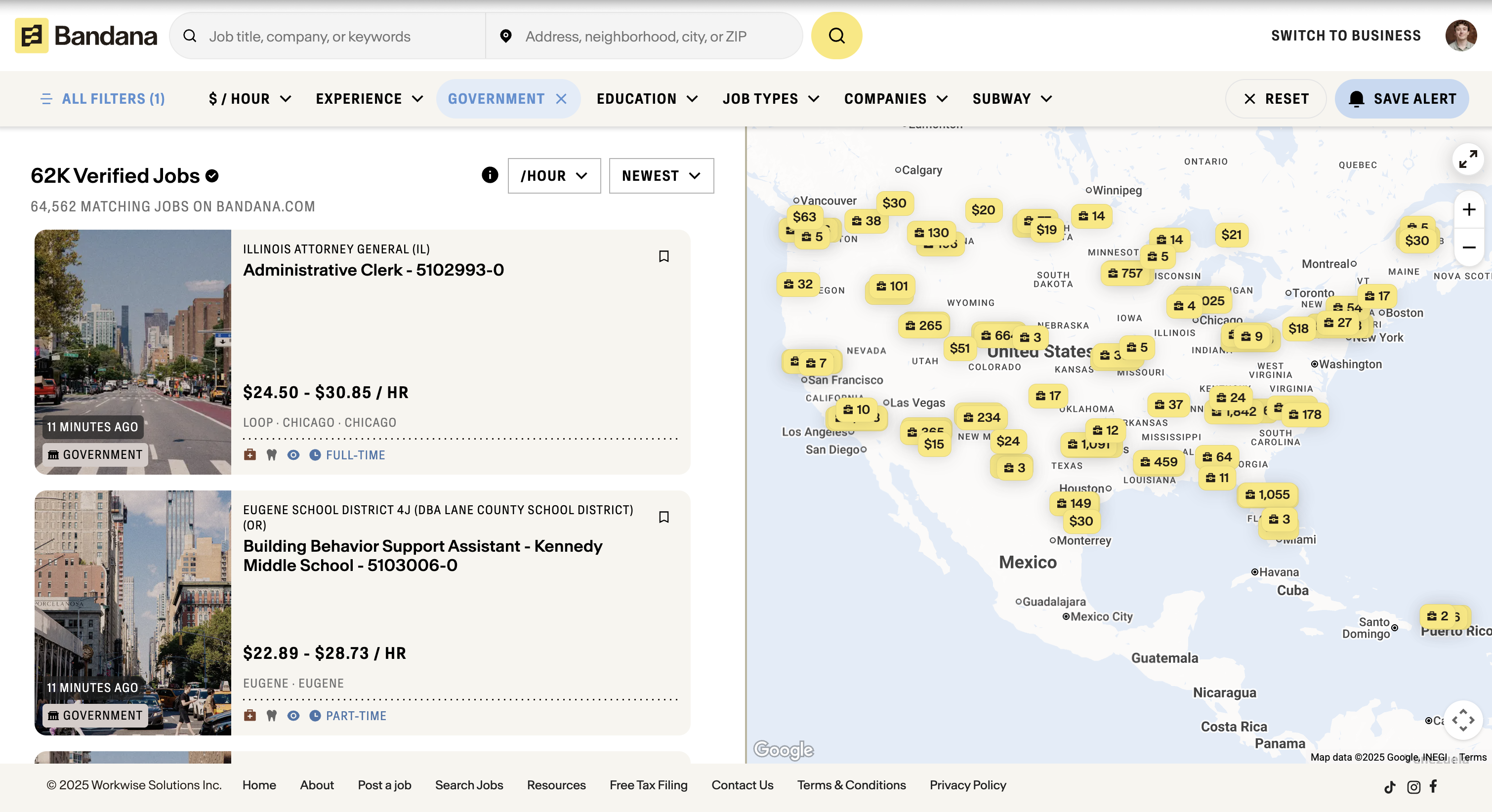Click the Save Alert button
Screen dimensions: 1492x812
pyautogui.click(x=1401, y=99)
